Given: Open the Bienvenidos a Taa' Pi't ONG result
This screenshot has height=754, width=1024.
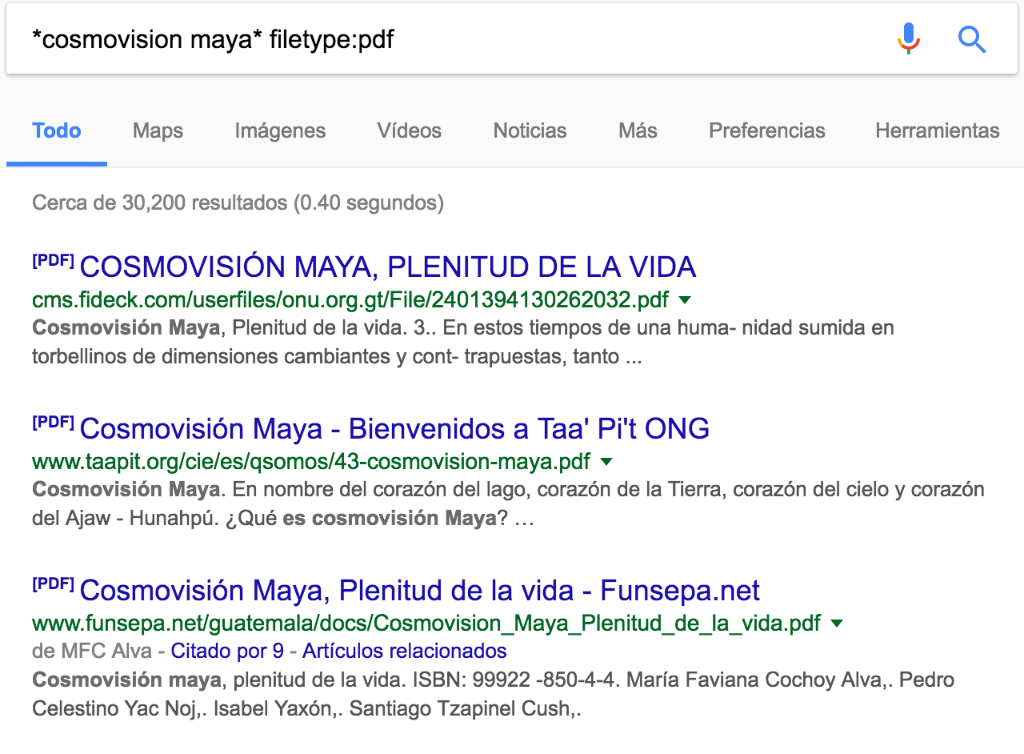Looking at the screenshot, I should click(394, 429).
